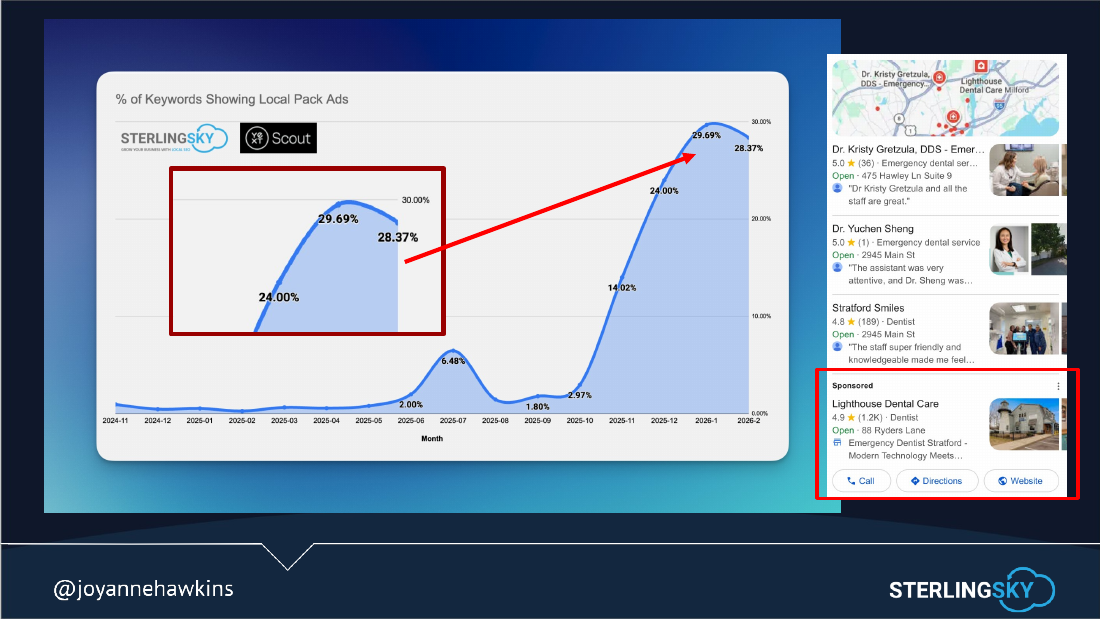
Task: Click the 'Sponsored' label in the listing
Action: tap(852, 385)
